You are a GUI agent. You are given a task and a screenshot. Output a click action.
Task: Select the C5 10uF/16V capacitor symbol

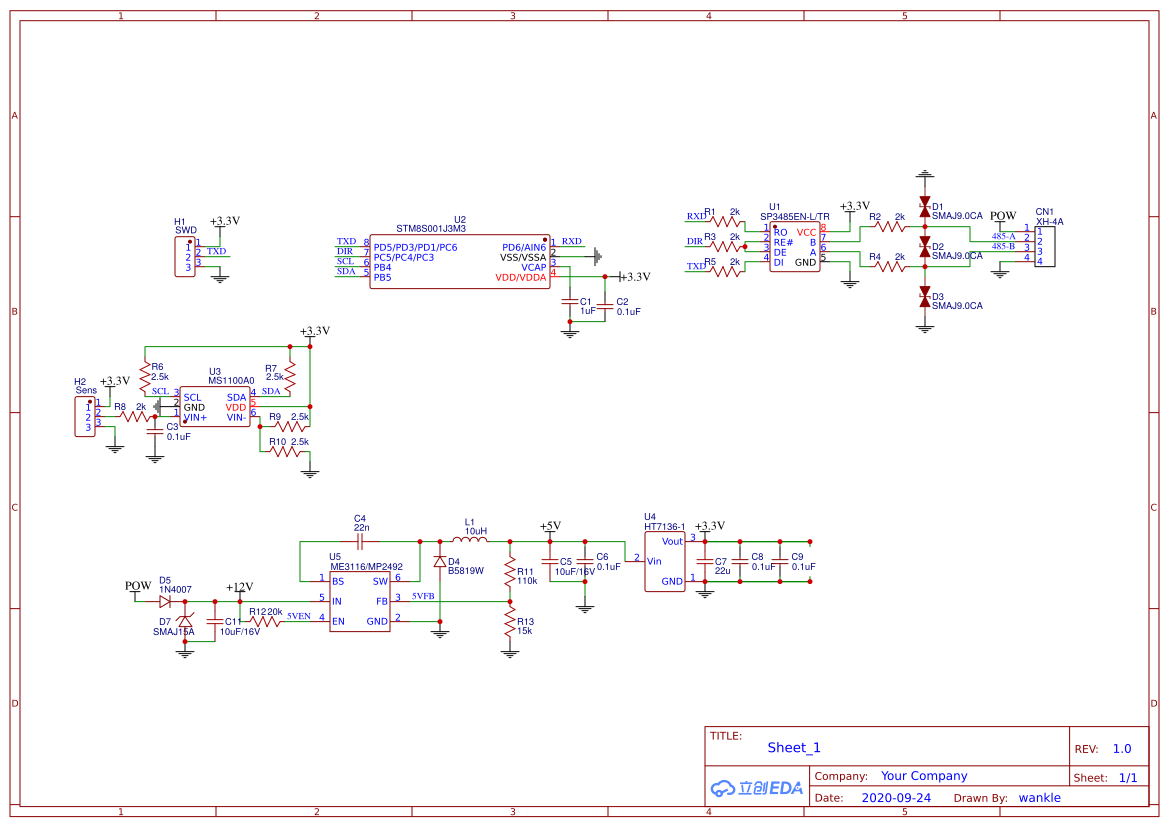tap(549, 562)
